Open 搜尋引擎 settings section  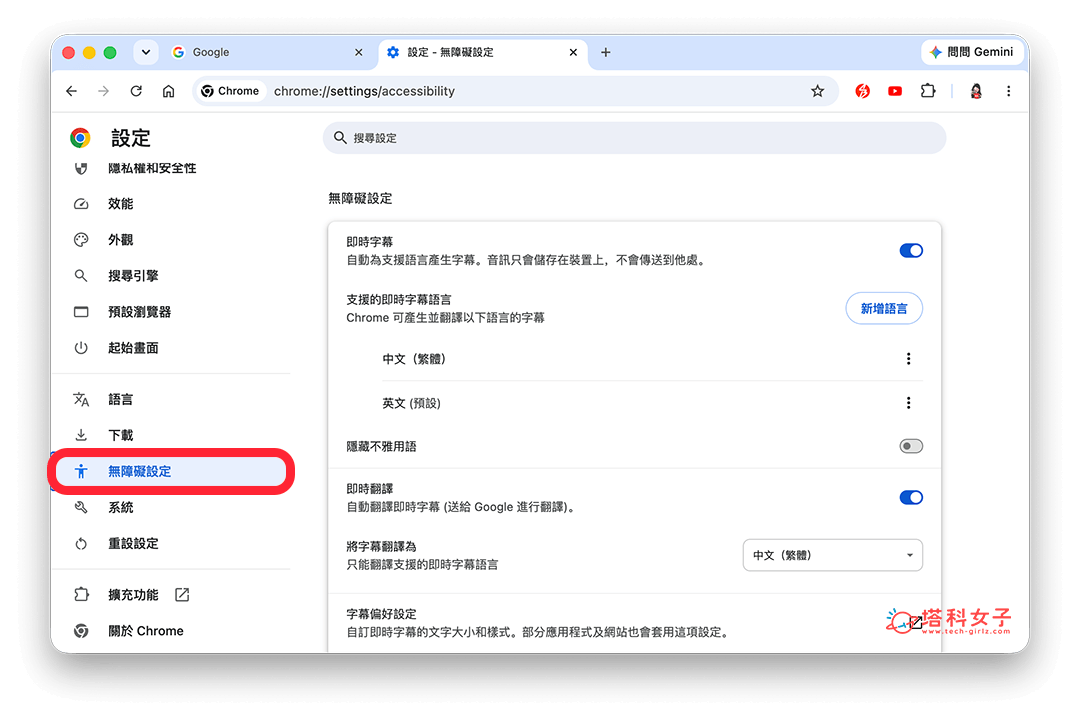133,276
